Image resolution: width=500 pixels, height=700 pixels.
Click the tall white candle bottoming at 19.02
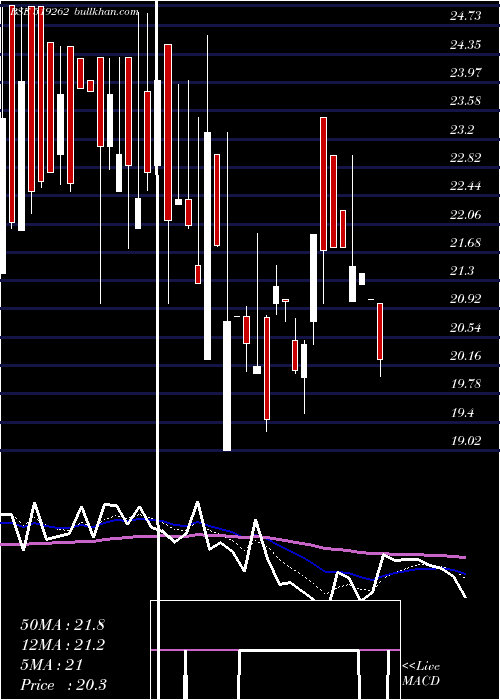(x=227, y=386)
